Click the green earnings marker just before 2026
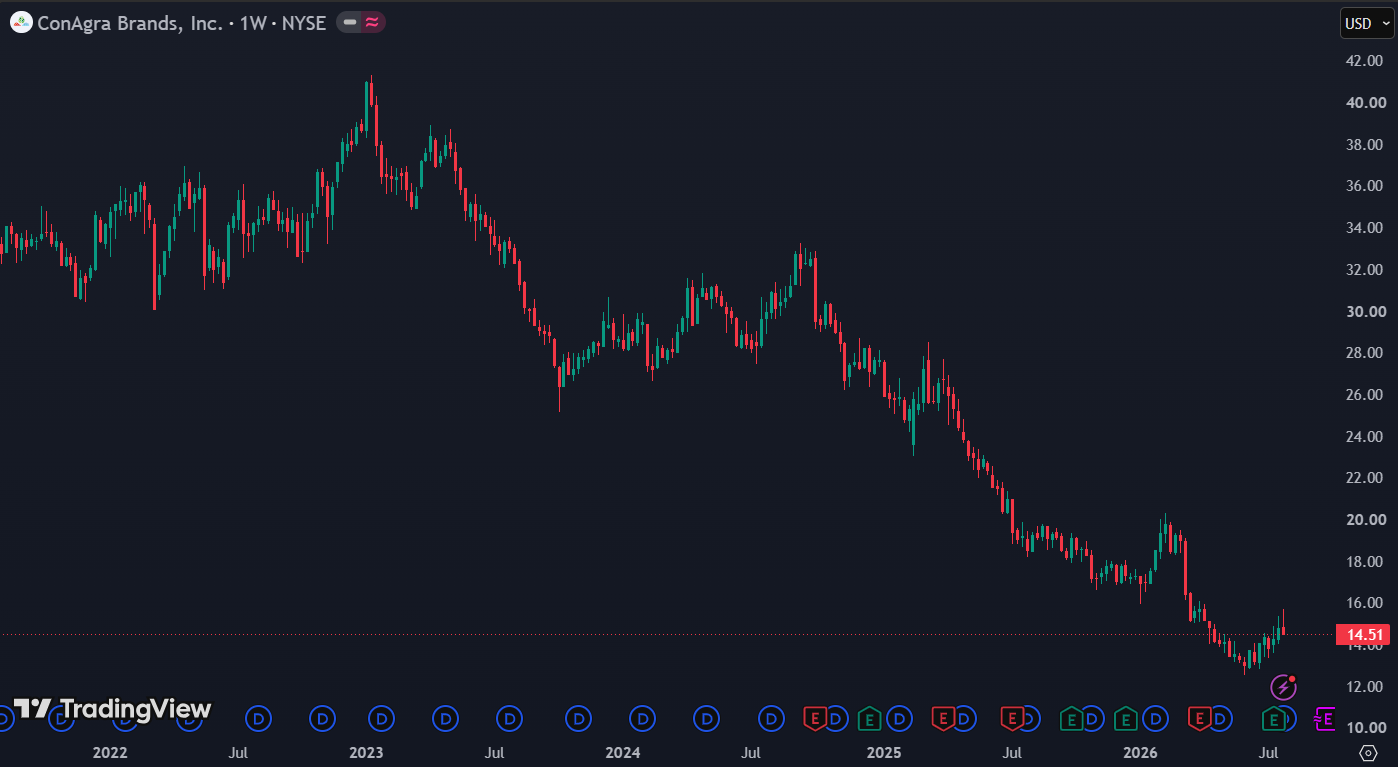 (1126, 717)
